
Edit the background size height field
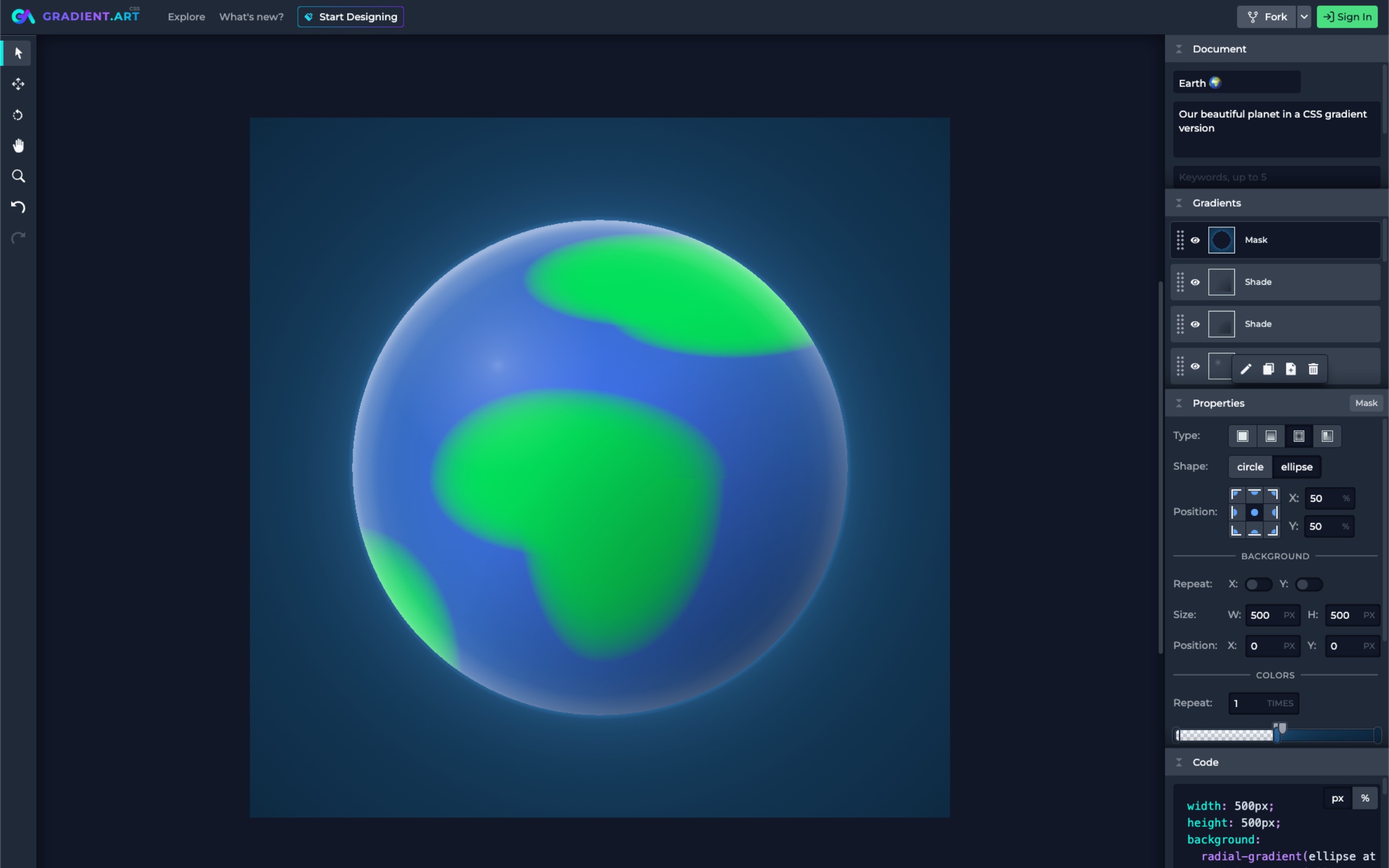1352,615
